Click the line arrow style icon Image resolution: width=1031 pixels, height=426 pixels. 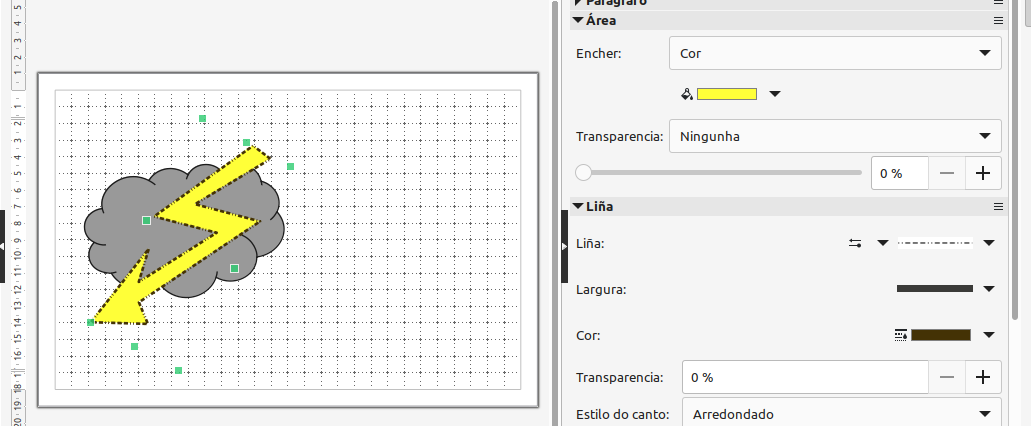[856, 243]
